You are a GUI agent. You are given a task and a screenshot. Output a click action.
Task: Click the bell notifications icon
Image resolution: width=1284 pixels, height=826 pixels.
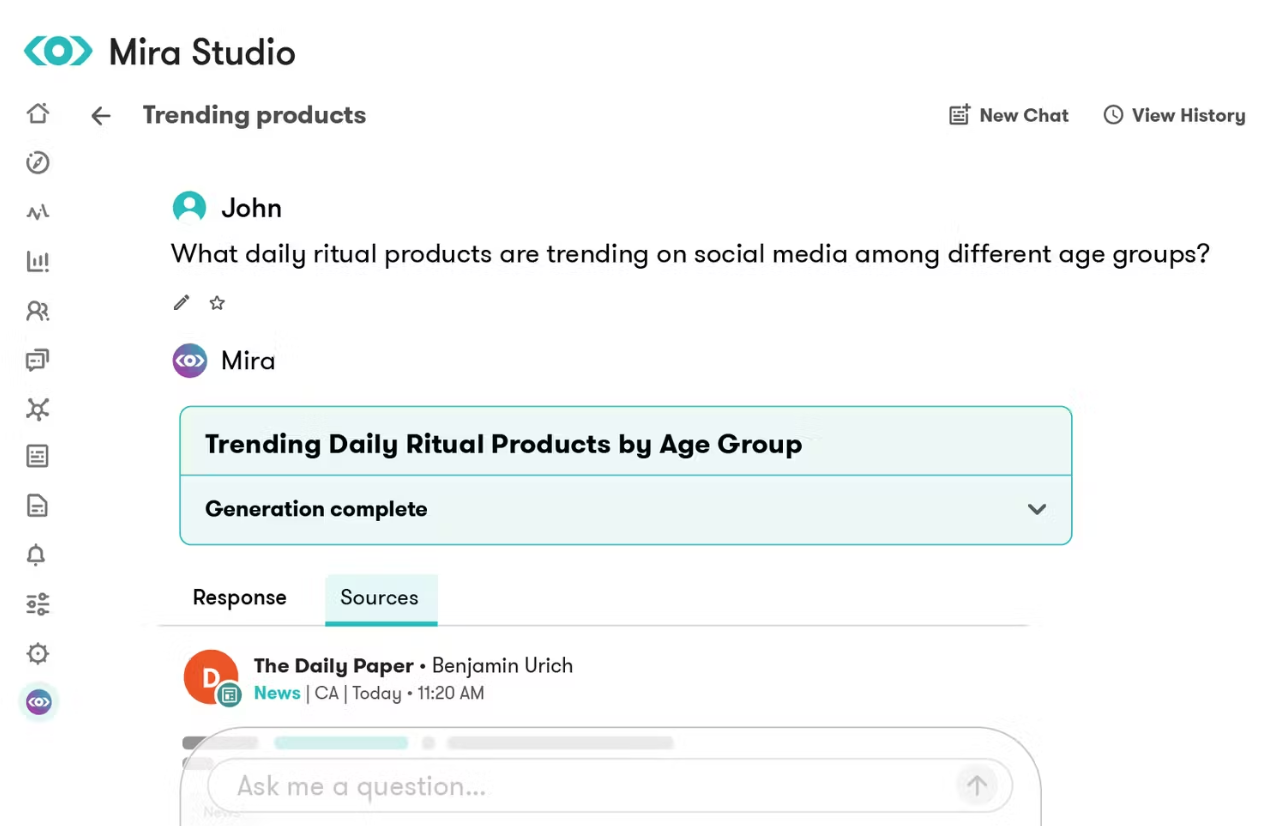click(x=37, y=555)
